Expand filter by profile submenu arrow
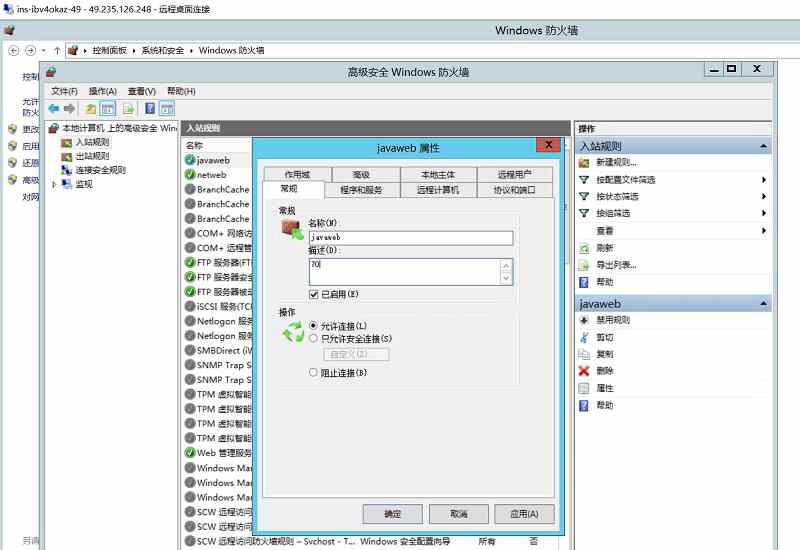Screen dimensions: 800x550 764,180
